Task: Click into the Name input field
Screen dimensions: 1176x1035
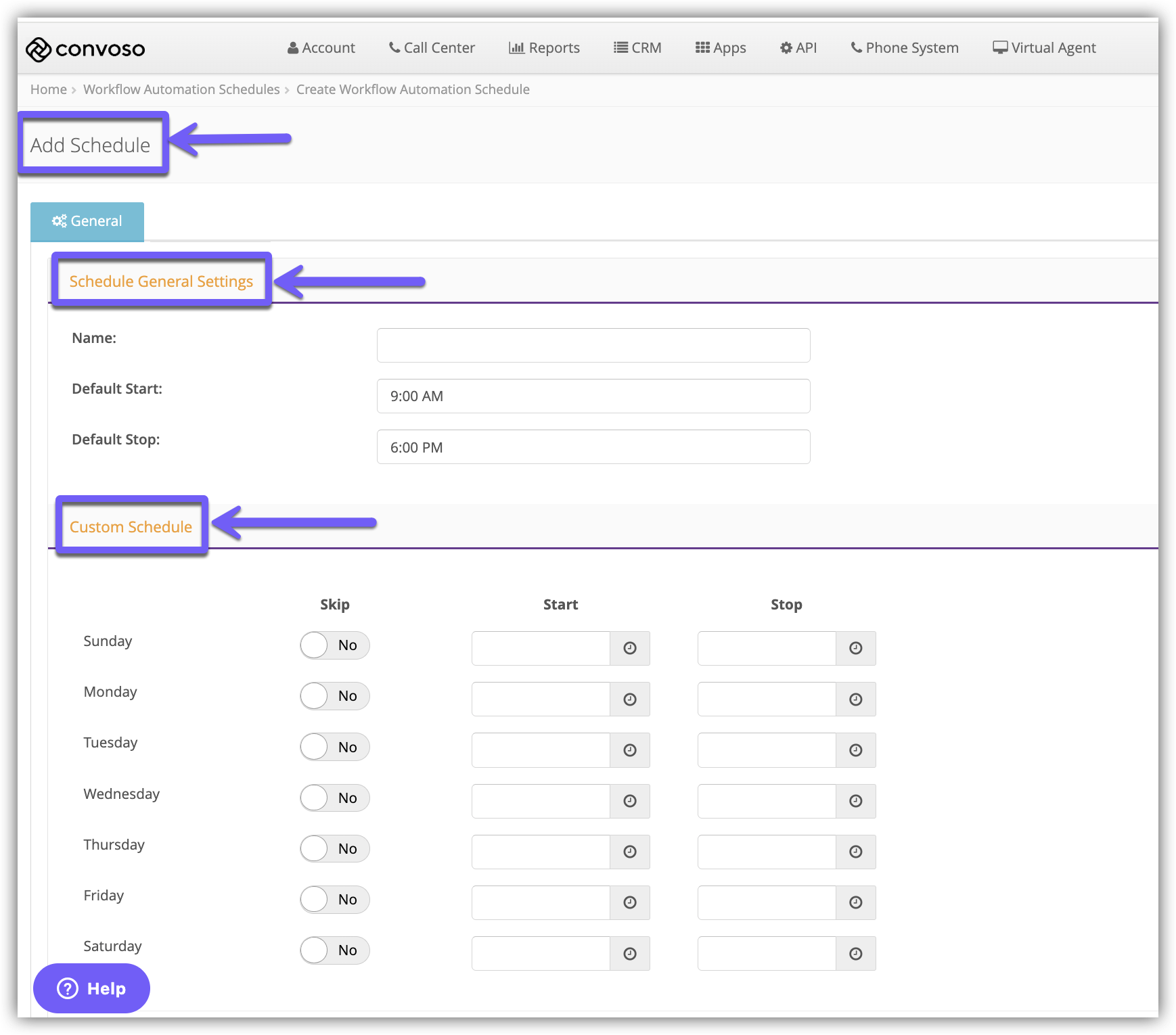Action: click(593, 346)
